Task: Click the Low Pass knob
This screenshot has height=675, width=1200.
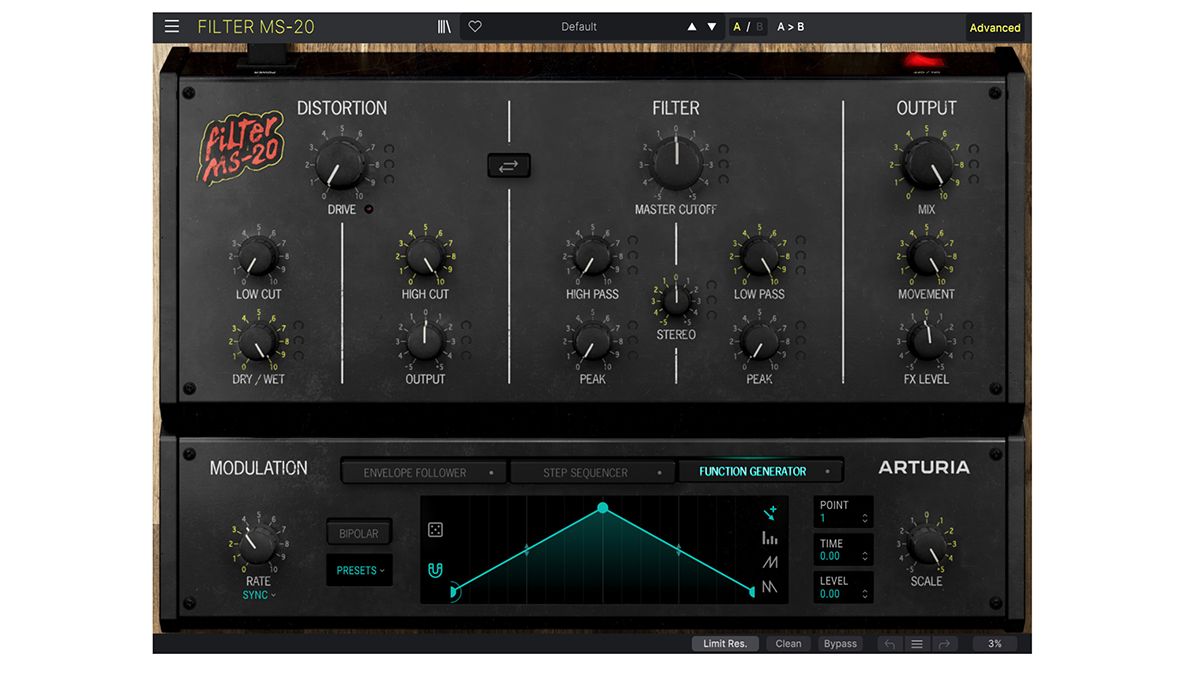Action: tap(759, 256)
